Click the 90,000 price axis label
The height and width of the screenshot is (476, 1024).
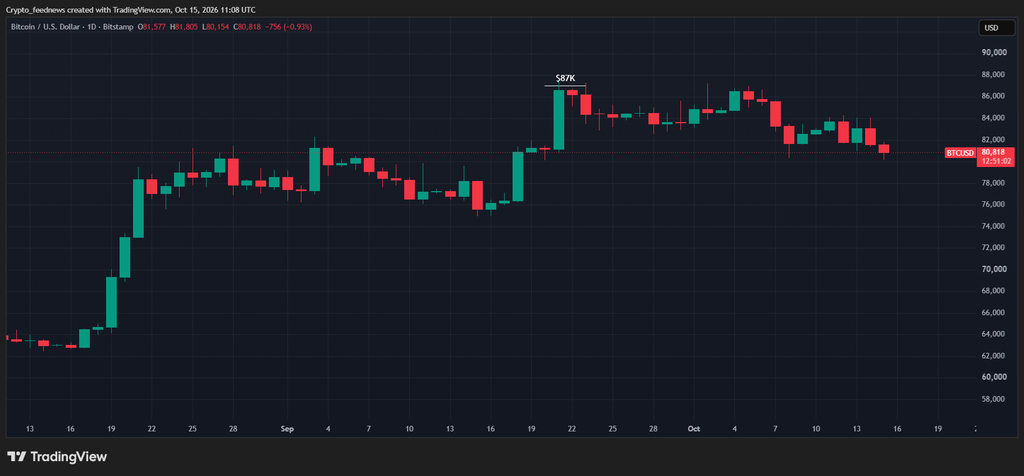pyautogui.click(x=994, y=53)
